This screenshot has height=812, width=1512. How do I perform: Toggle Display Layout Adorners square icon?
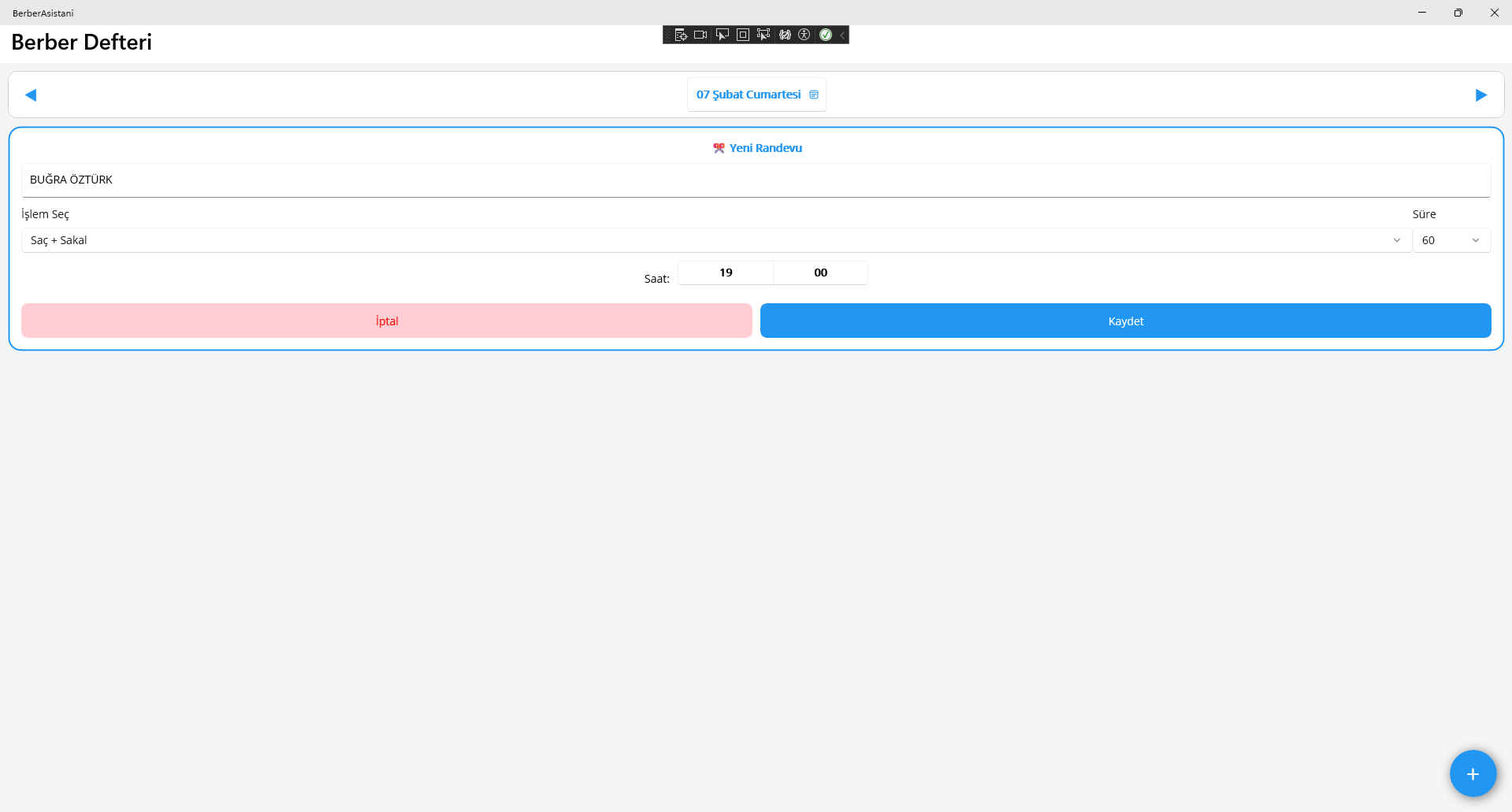(742, 35)
